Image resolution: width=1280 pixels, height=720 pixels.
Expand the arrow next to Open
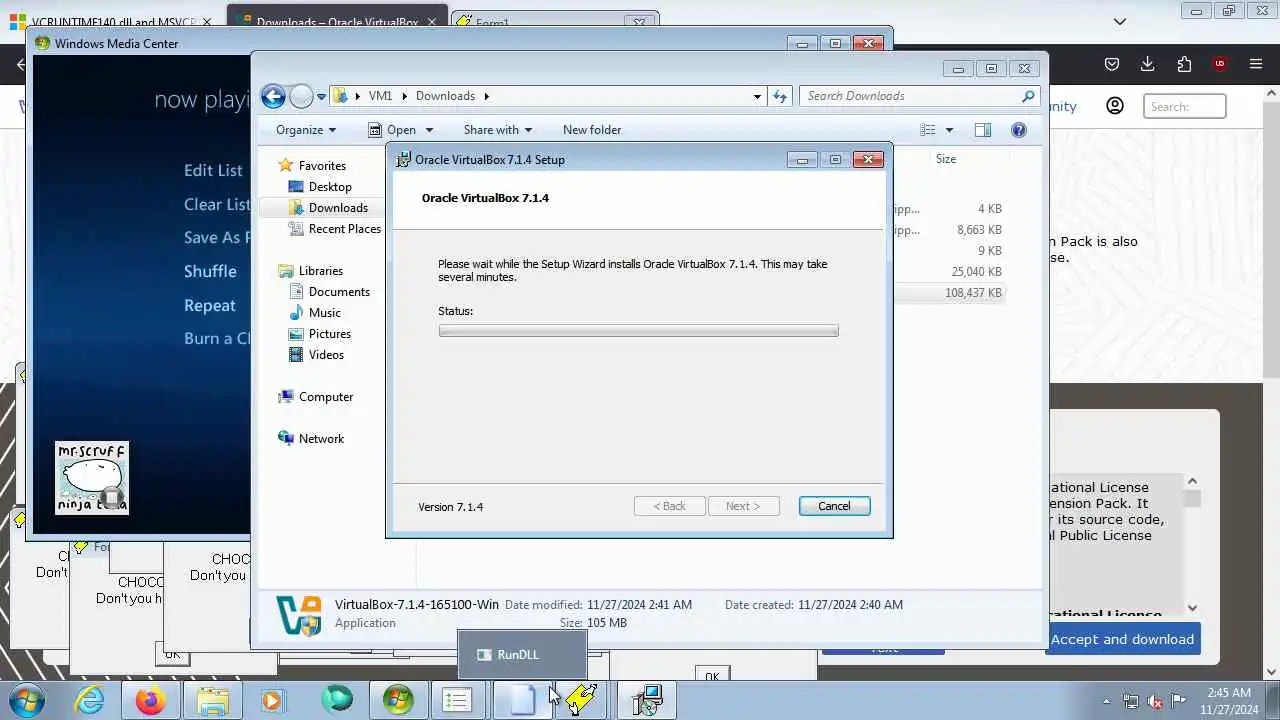point(429,130)
